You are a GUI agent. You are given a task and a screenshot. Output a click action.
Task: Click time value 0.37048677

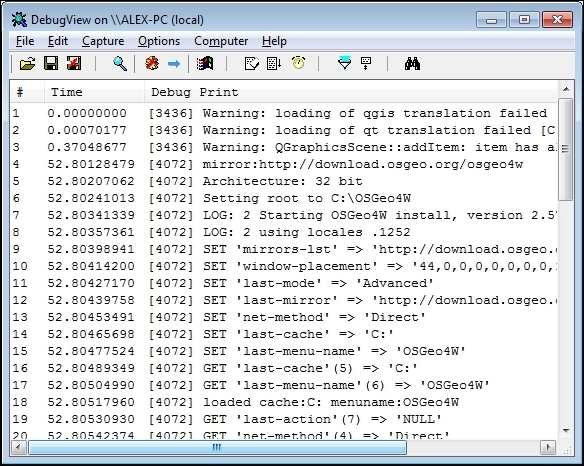(x=87, y=148)
